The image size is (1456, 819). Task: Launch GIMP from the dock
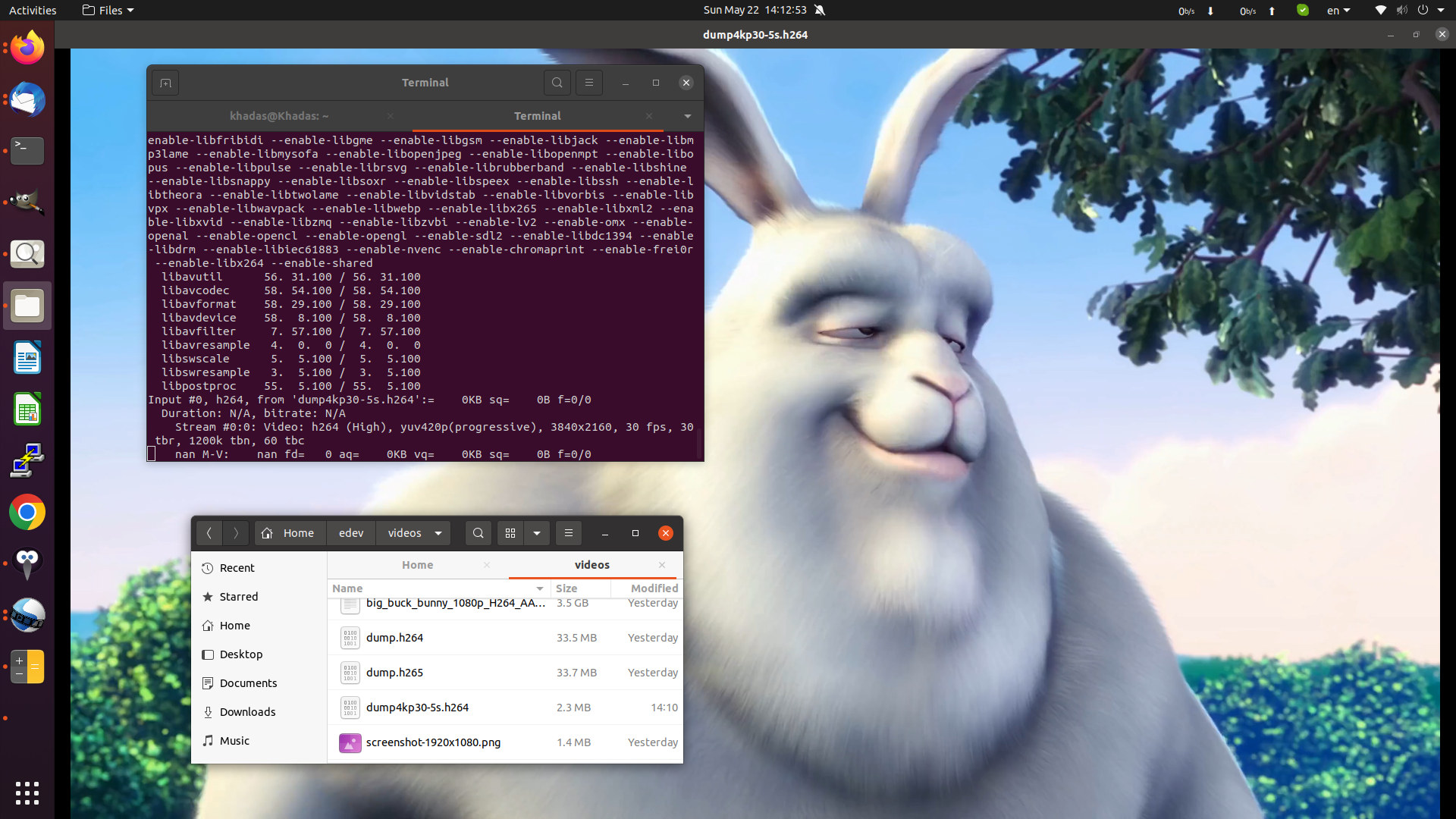(27, 202)
